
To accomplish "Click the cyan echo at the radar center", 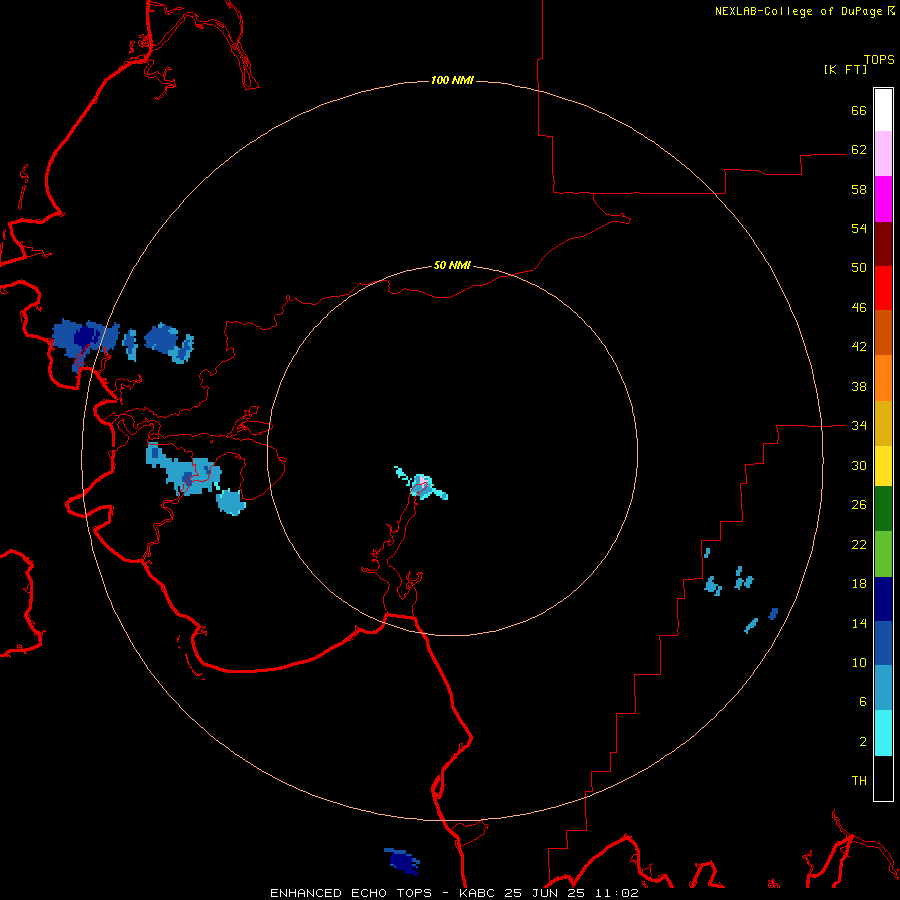I will pyautogui.click(x=422, y=485).
